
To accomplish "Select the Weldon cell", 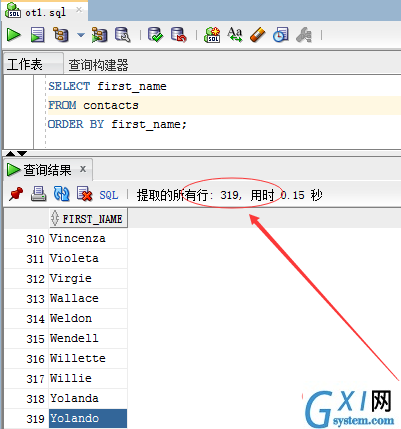I will click(88, 319).
